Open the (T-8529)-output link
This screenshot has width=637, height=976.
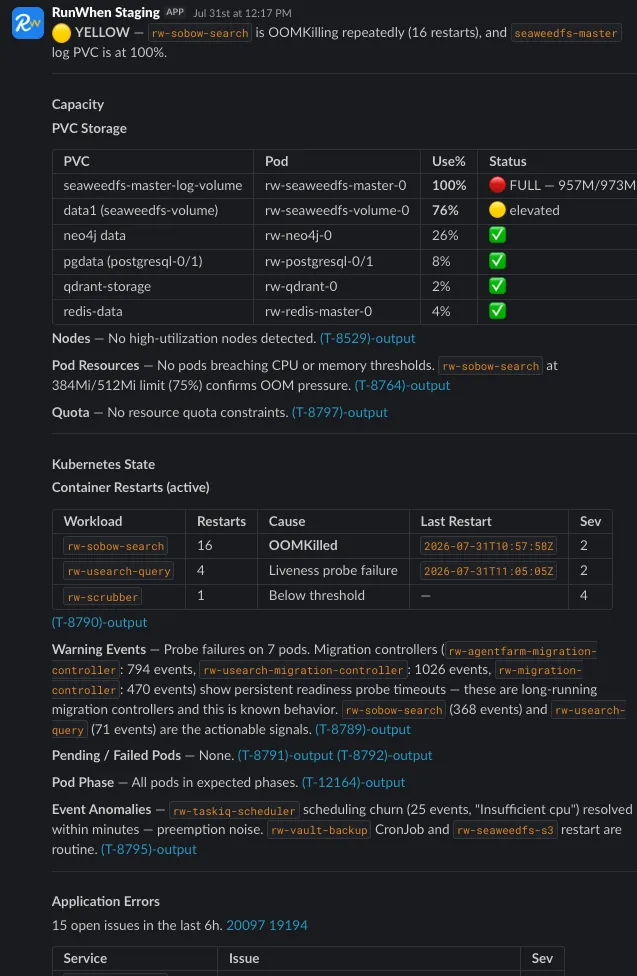point(367,339)
